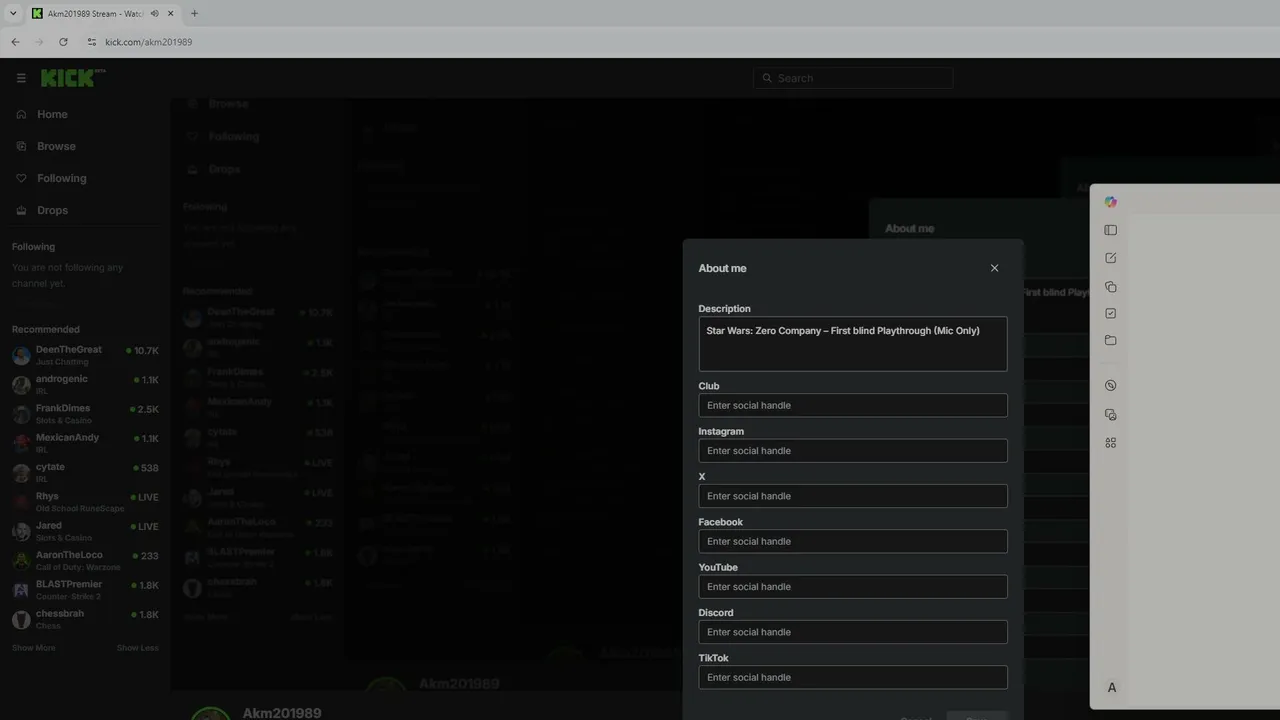Image resolution: width=1280 pixels, height=720 pixels.
Task: Click the Browse icon in the sidebar
Action: coord(21,146)
